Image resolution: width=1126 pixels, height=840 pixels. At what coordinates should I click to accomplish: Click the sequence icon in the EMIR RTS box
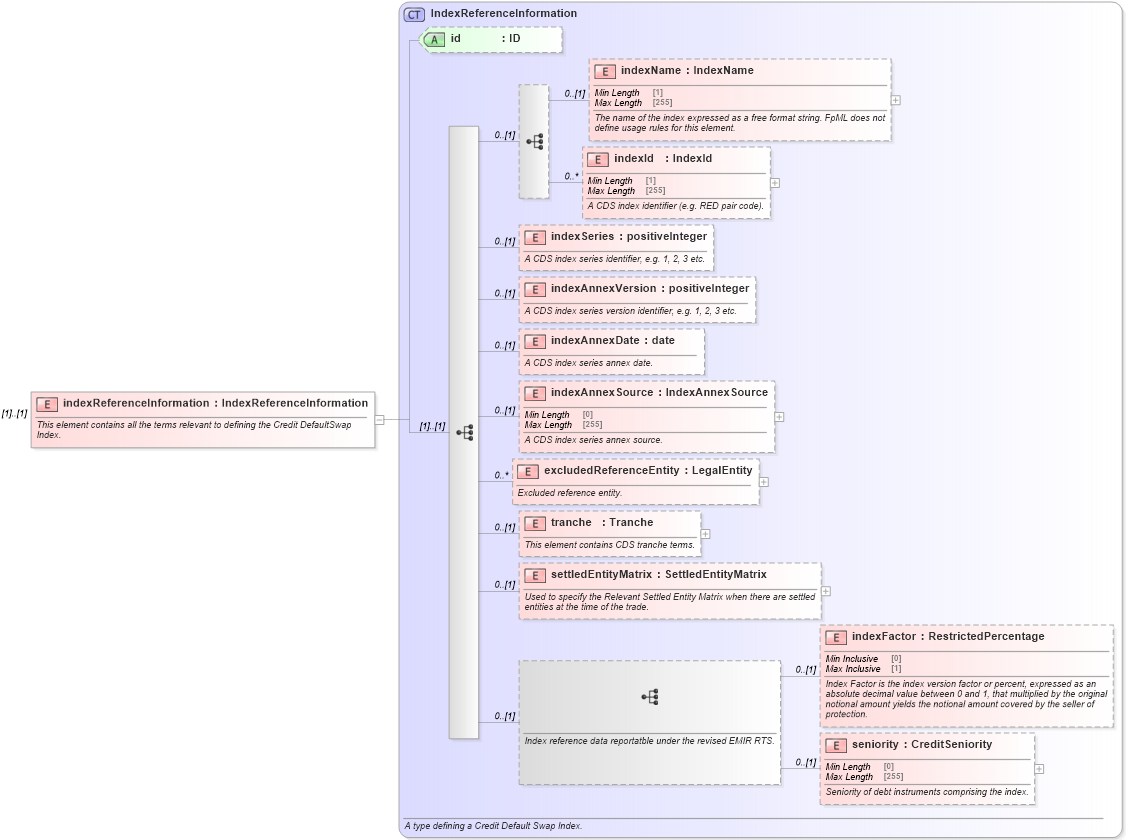click(x=651, y=696)
